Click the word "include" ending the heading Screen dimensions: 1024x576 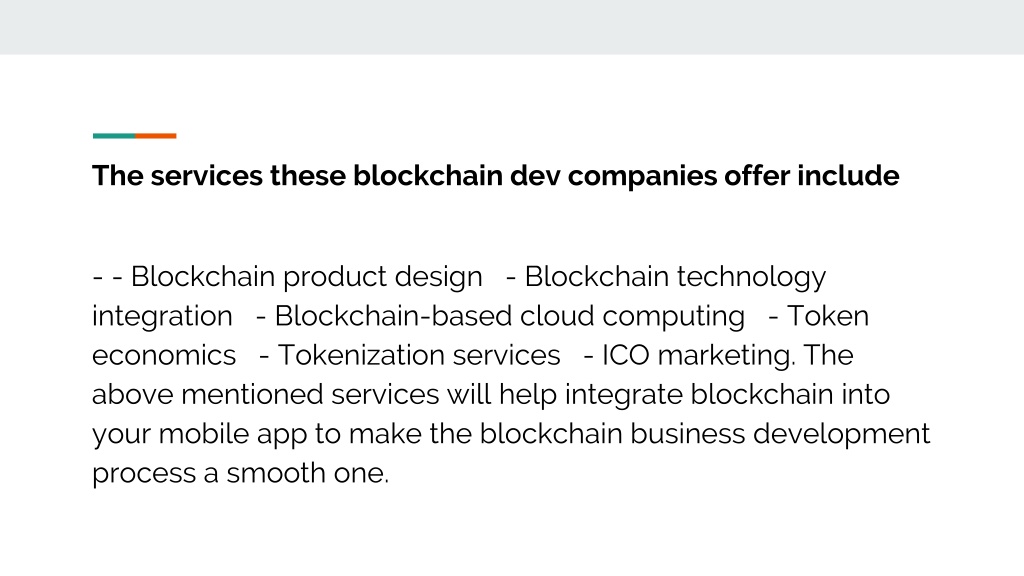click(848, 176)
